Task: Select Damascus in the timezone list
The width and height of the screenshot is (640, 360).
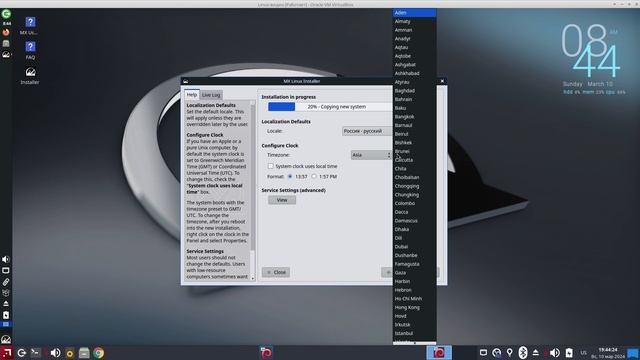Action: tap(414, 220)
